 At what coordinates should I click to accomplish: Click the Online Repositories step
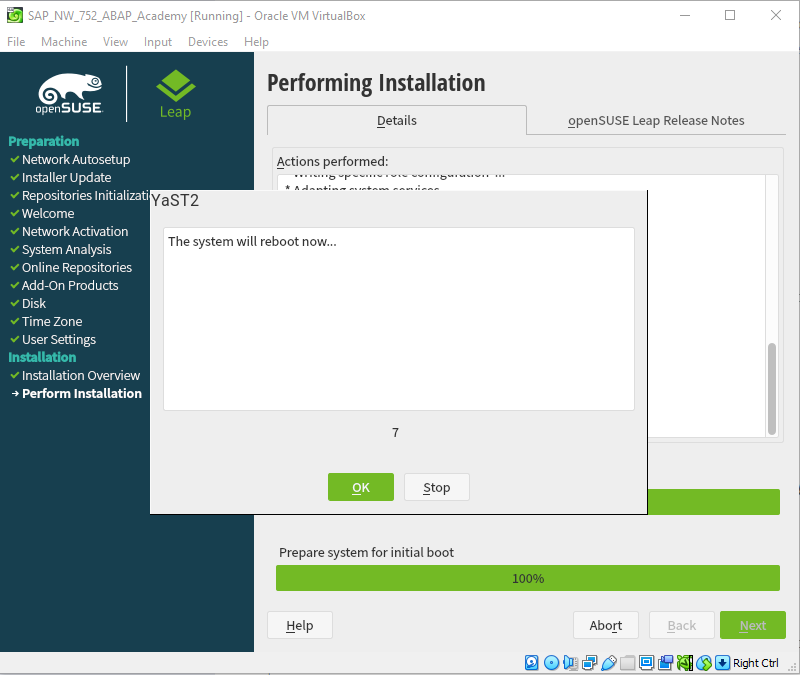[77, 267]
